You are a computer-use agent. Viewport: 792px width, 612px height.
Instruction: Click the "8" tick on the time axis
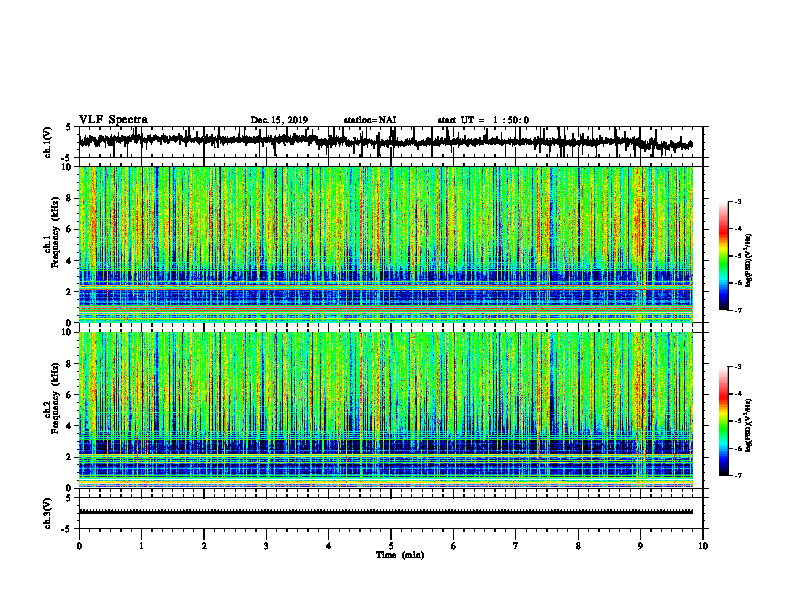pyautogui.click(x=578, y=546)
